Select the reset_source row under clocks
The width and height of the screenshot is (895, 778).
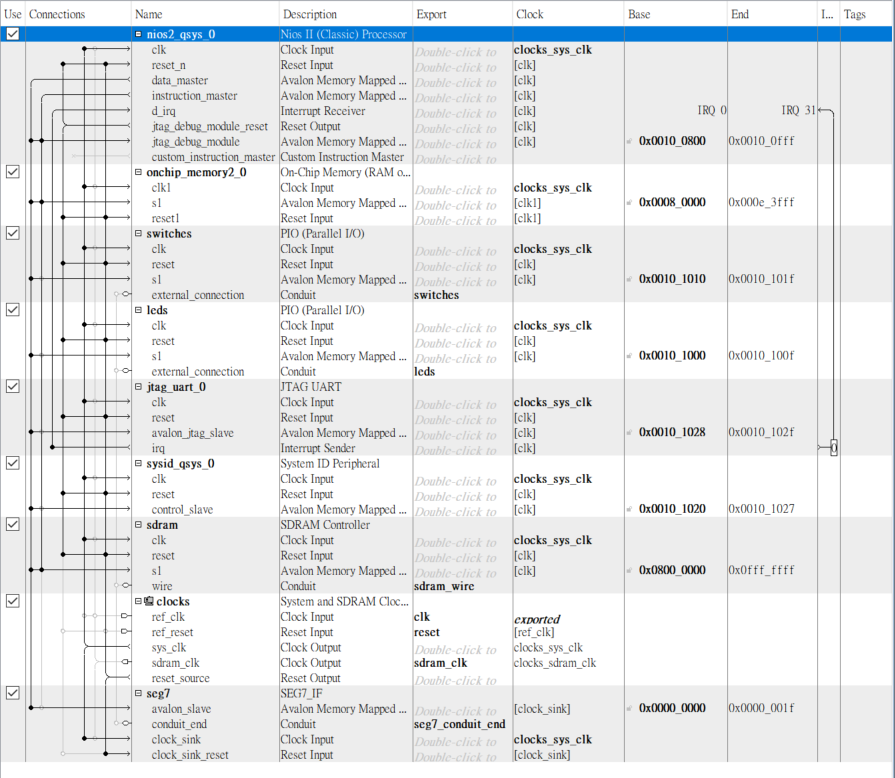pyautogui.click(x=180, y=678)
